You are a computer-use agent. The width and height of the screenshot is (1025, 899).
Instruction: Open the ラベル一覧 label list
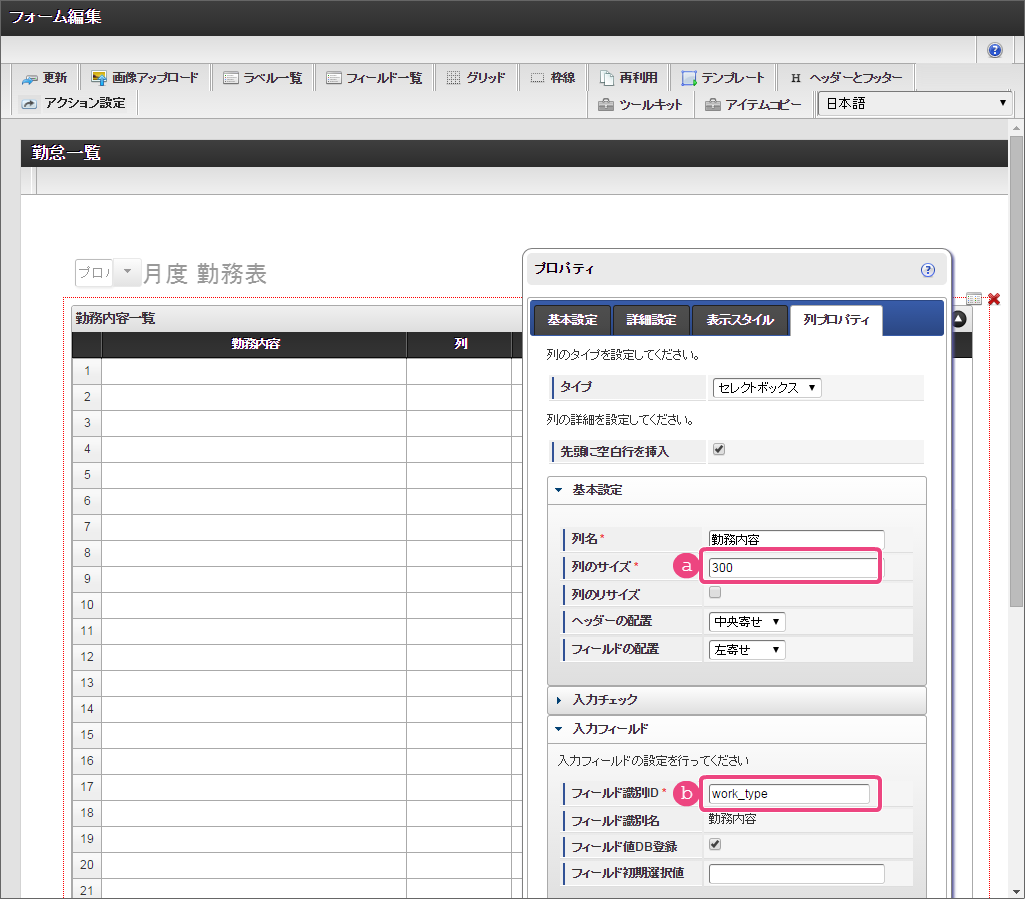click(x=262, y=78)
